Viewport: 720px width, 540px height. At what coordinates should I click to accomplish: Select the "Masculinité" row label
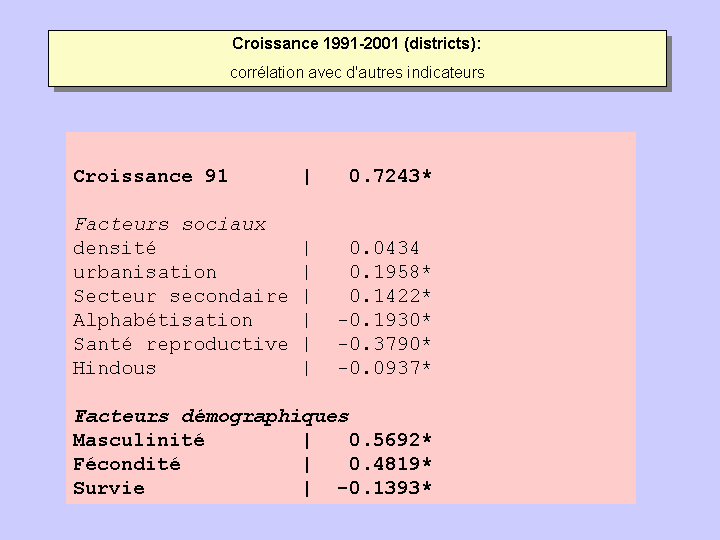(x=138, y=441)
